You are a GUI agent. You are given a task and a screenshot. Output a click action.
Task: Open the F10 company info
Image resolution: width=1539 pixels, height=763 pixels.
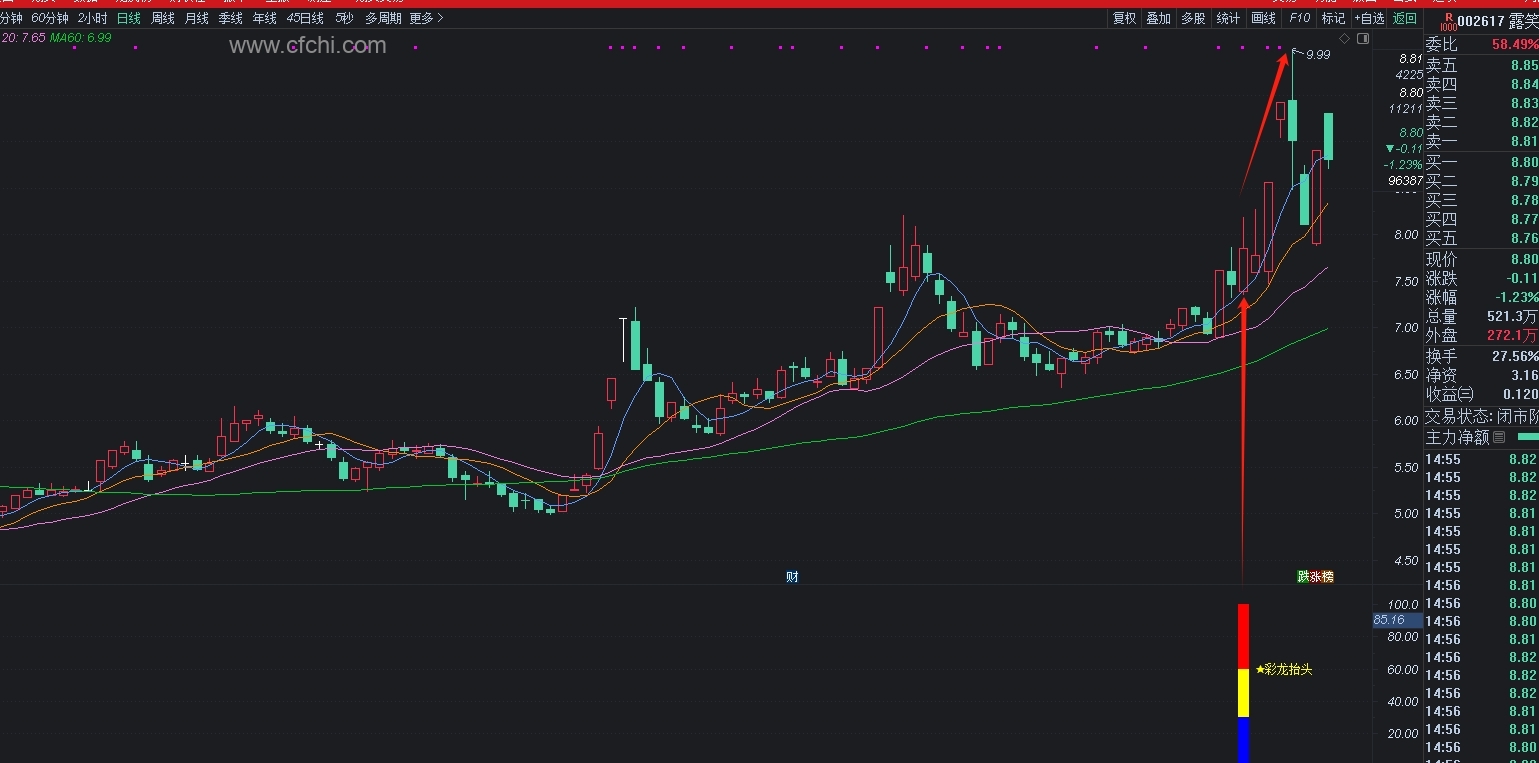click(x=1299, y=18)
